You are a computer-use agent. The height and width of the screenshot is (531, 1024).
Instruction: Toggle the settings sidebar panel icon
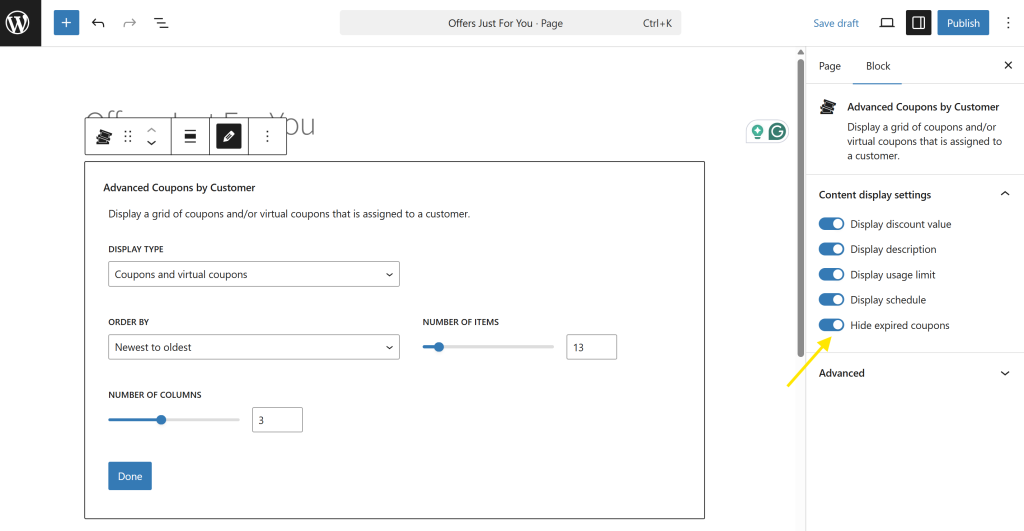coord(918,23)
